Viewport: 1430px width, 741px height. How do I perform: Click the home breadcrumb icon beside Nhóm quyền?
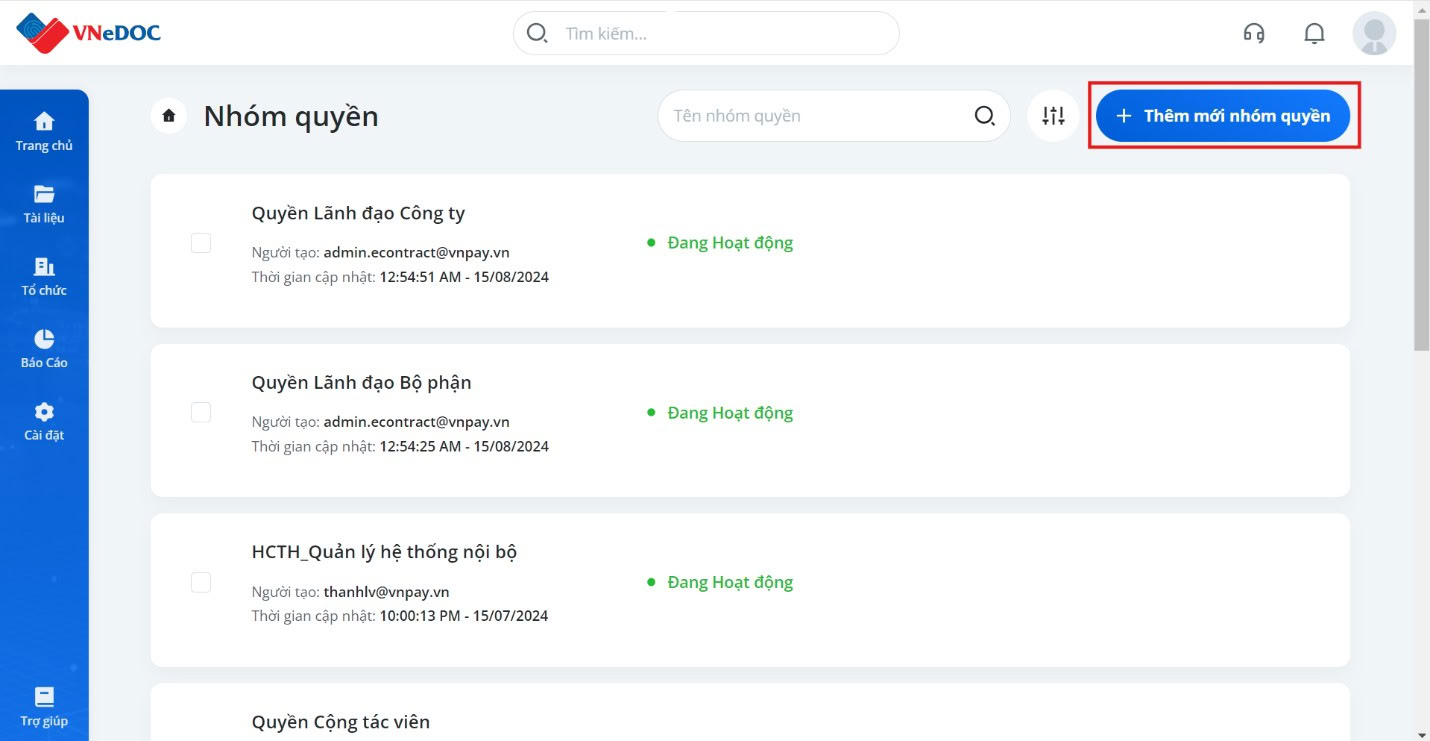pyautogui.click(x=169, y=116)
